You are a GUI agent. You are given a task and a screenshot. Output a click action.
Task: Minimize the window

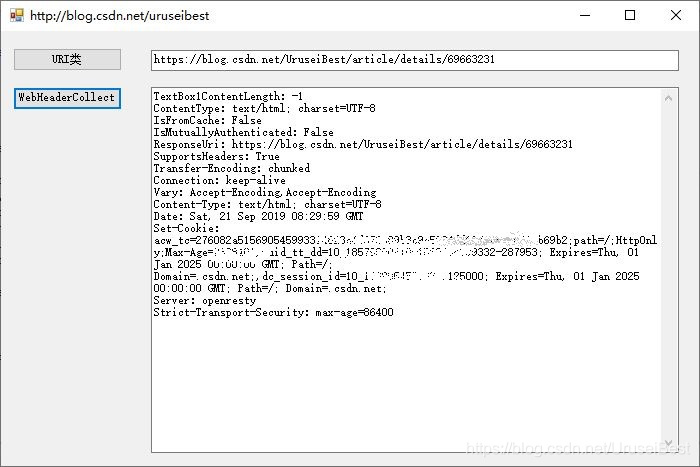(x=585, y=16)
